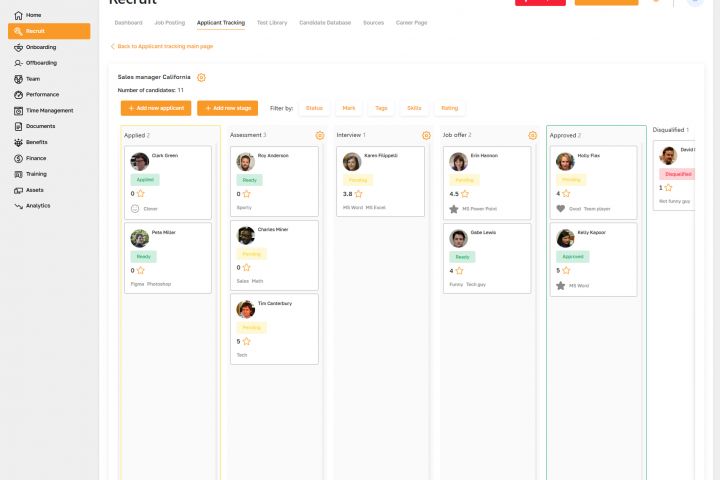Screen dimensions: 720x480
Task: Open the Status filter dropdown
Action: tap(314, 108)
